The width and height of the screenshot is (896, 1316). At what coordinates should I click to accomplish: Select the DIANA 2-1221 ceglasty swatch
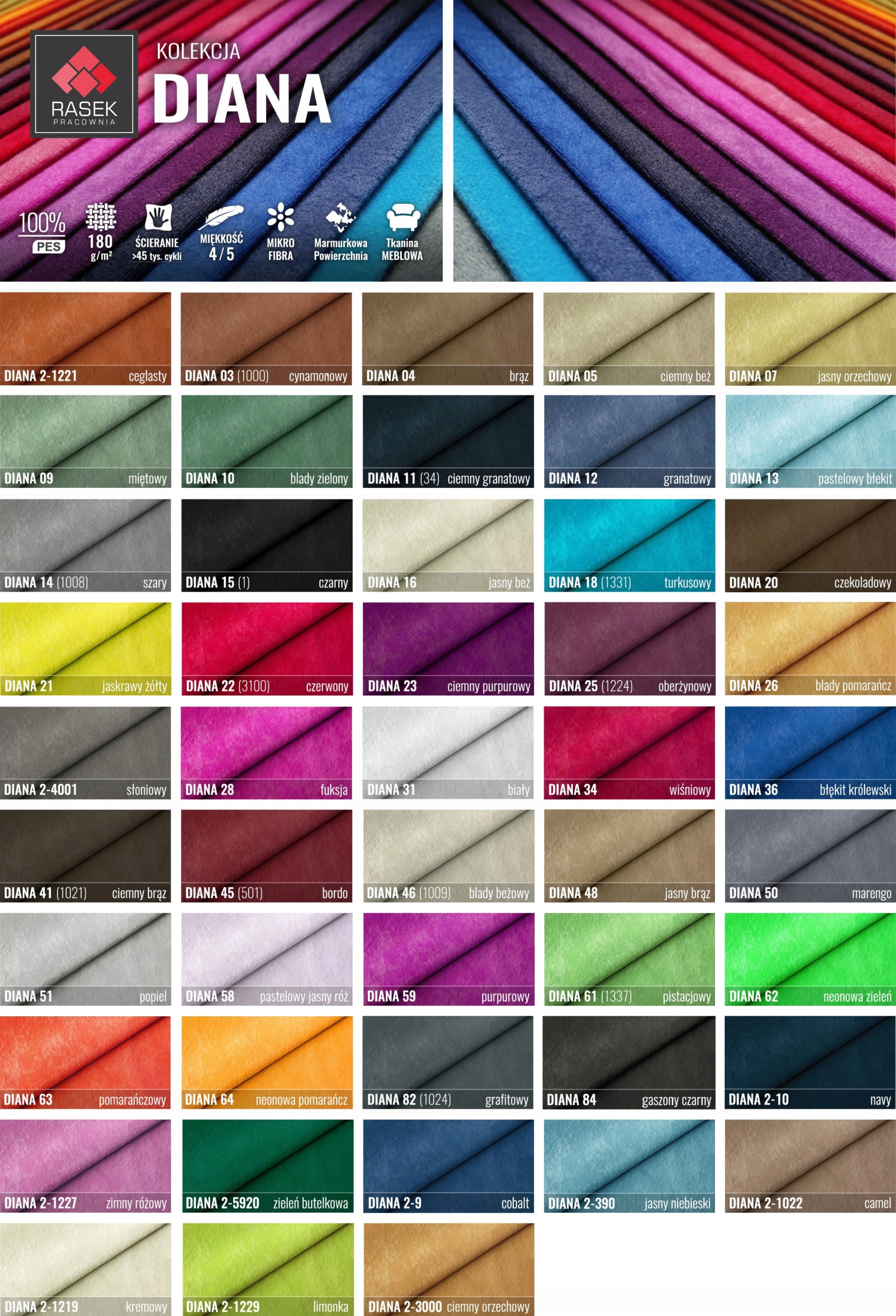85,339
